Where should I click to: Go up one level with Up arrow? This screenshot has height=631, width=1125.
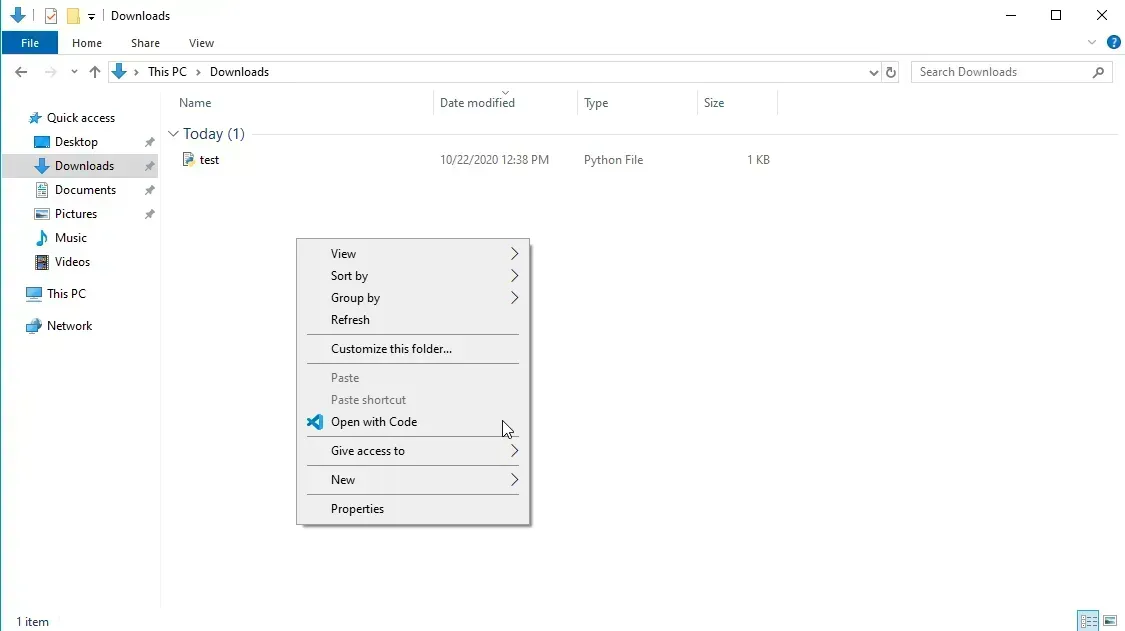[x=95, y=72]
